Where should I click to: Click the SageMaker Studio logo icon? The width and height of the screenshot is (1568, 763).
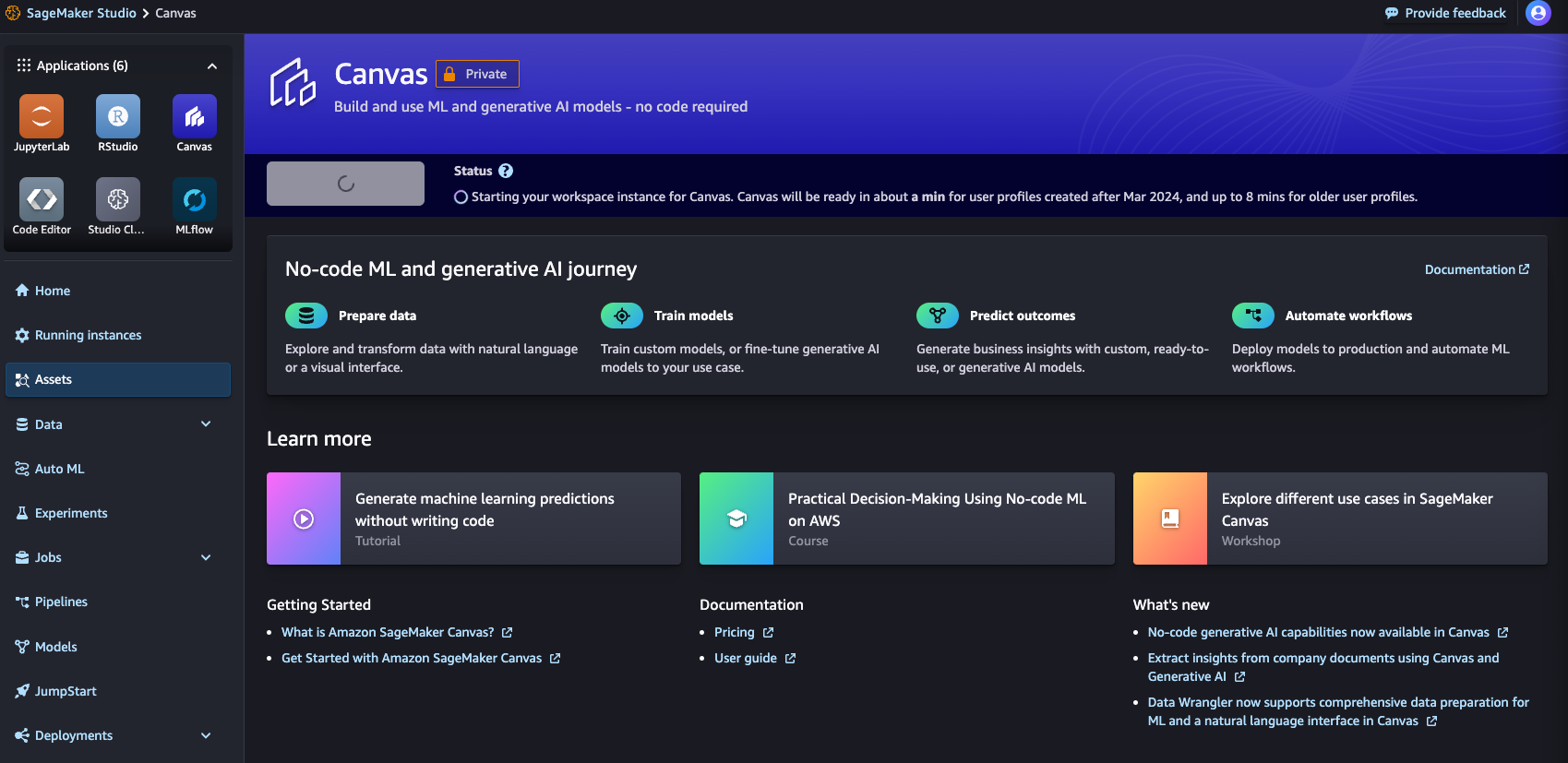13,13
